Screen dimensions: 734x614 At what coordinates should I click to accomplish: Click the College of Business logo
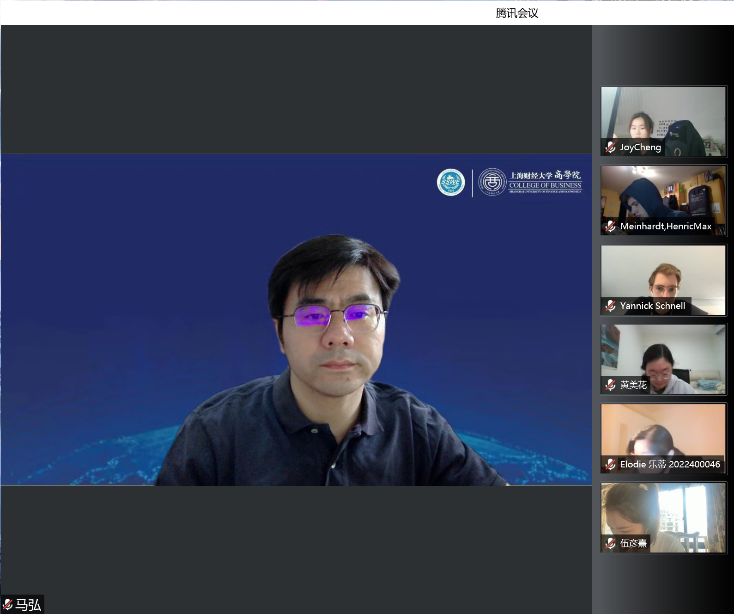530,182
